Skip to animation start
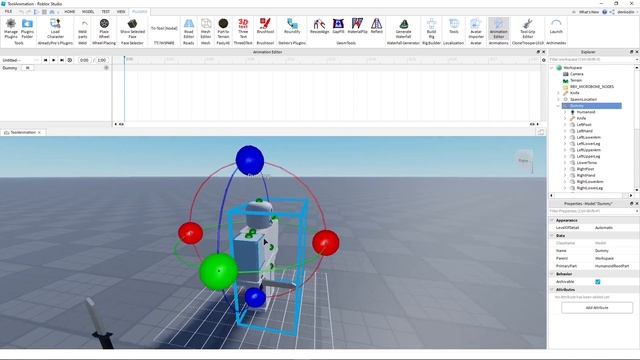Image resolution: width=640 pixels, height=360 pixels. [45, 60]
